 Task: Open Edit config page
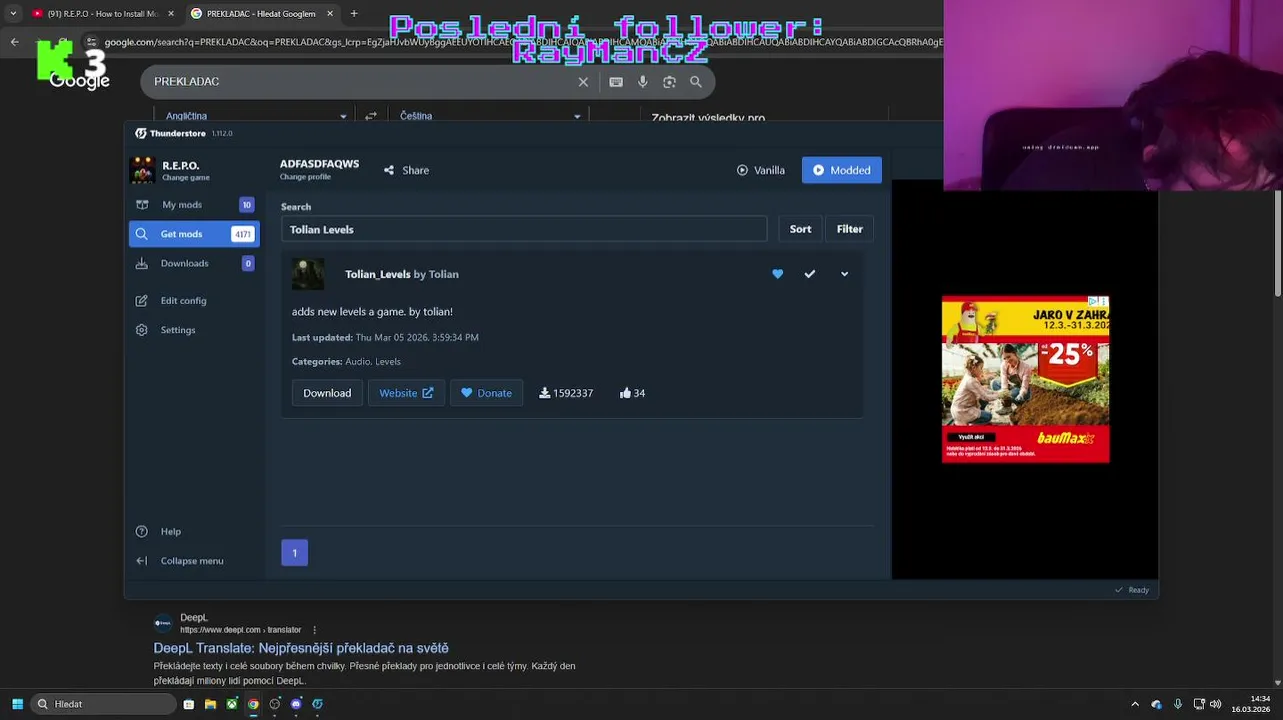(183, 300)
